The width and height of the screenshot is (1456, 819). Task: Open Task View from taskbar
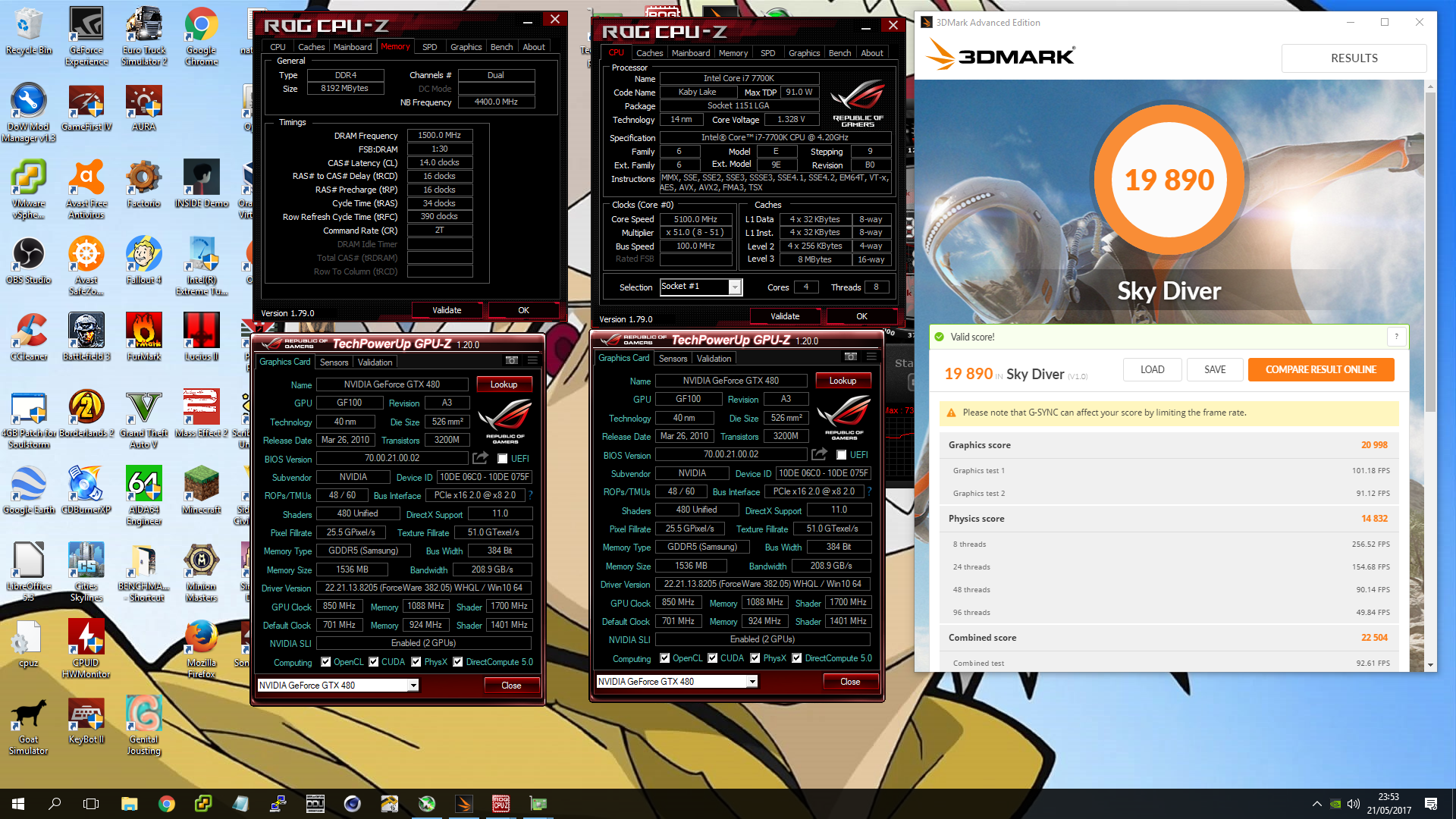click(91, 804)
